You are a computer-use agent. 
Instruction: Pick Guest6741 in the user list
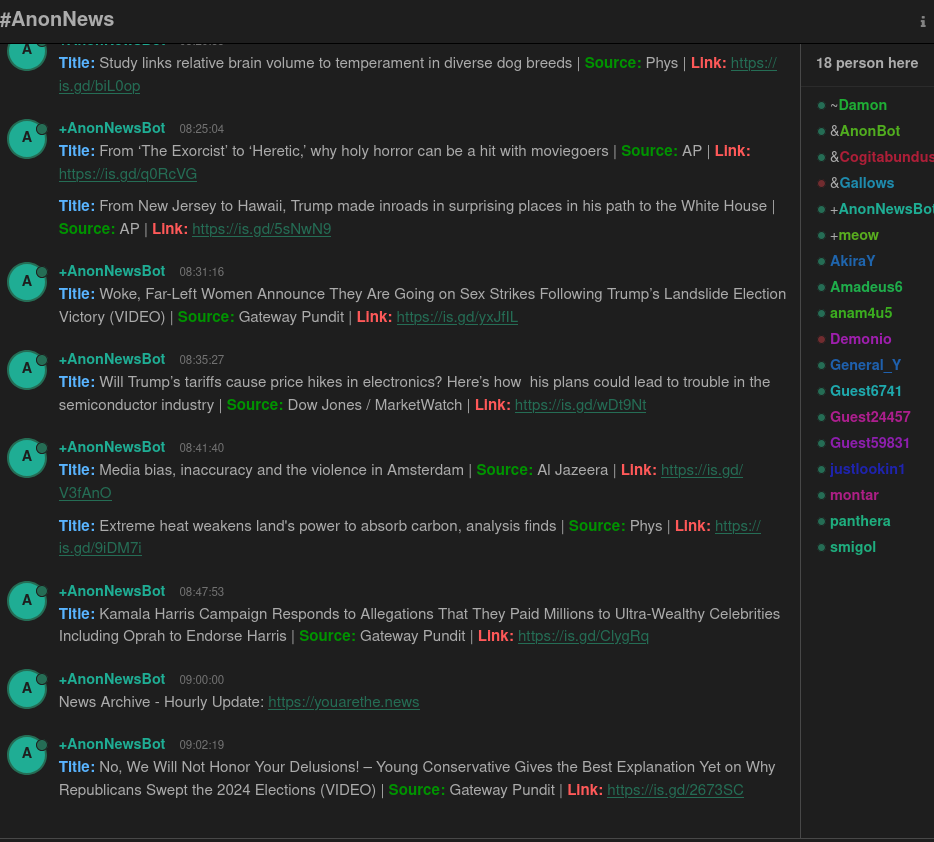pyautogui.click(x=865, y=391)
